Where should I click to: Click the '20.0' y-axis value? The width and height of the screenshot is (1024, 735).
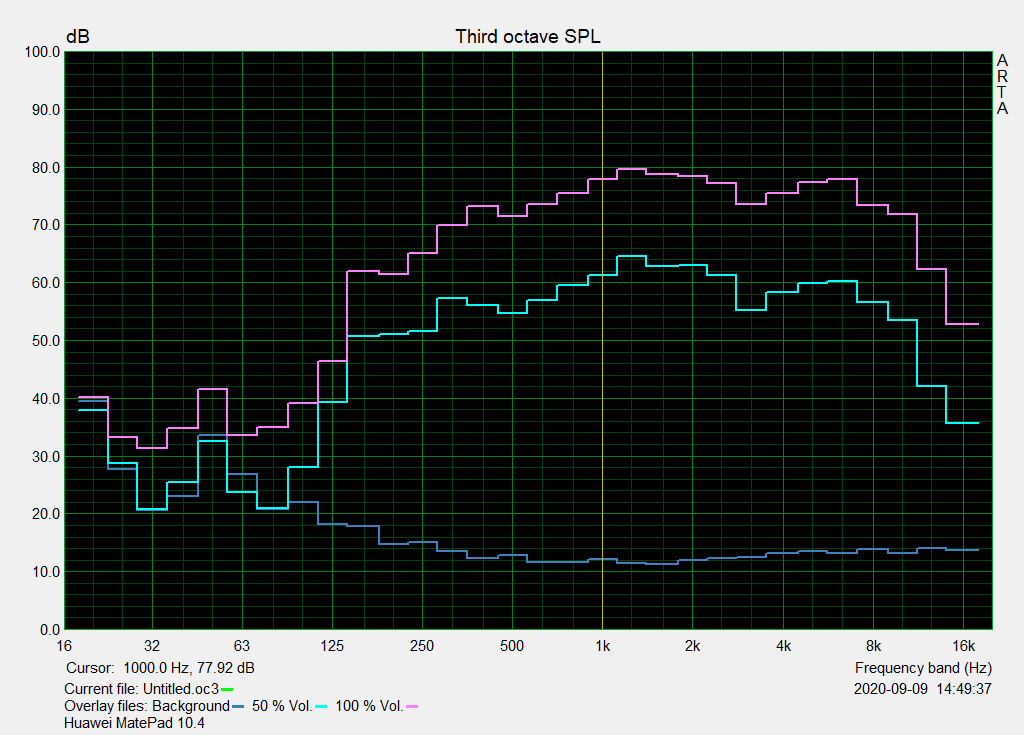tap(46, 514)
